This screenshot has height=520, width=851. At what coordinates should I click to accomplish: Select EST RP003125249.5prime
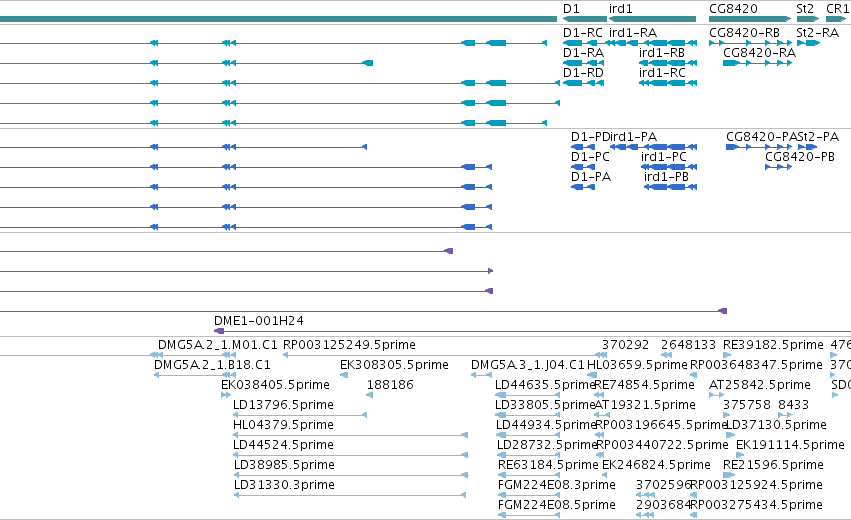350,345
